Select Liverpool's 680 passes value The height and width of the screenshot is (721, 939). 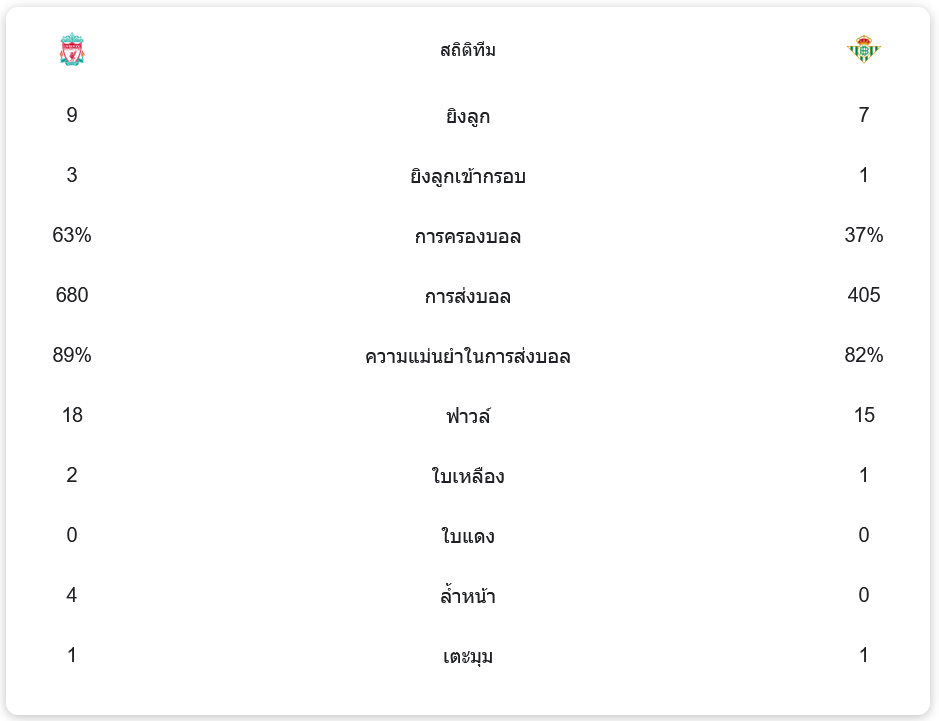point(72,296)
